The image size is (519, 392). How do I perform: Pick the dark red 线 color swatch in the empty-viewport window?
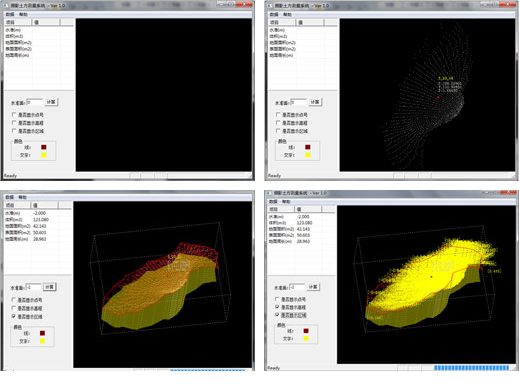pyautogui.click(x=44, y=147)
